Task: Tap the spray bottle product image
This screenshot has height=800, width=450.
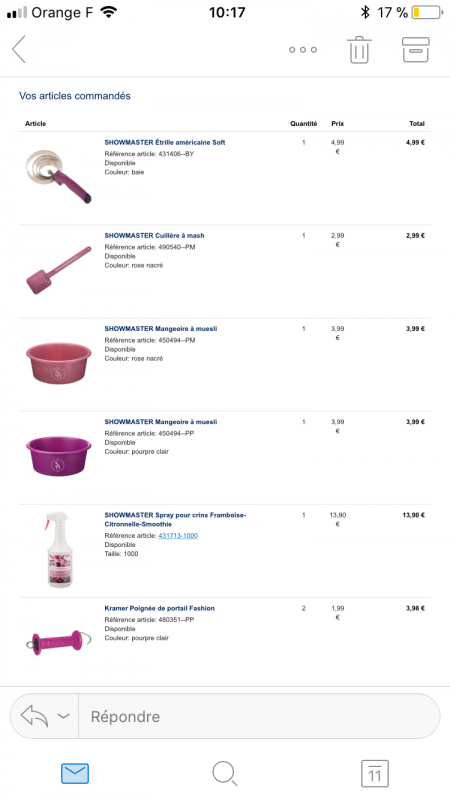Action: (x=59, y=550)
